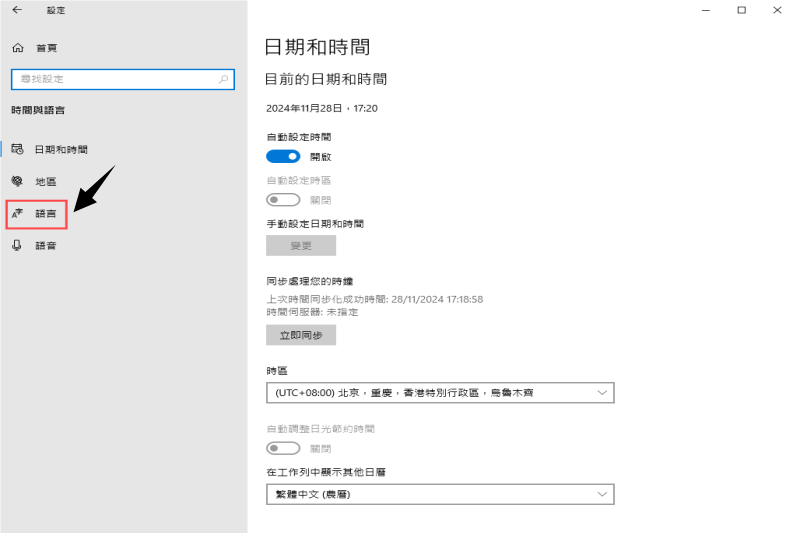Click the 日期和時間 clock icon

tap(17, 149)
